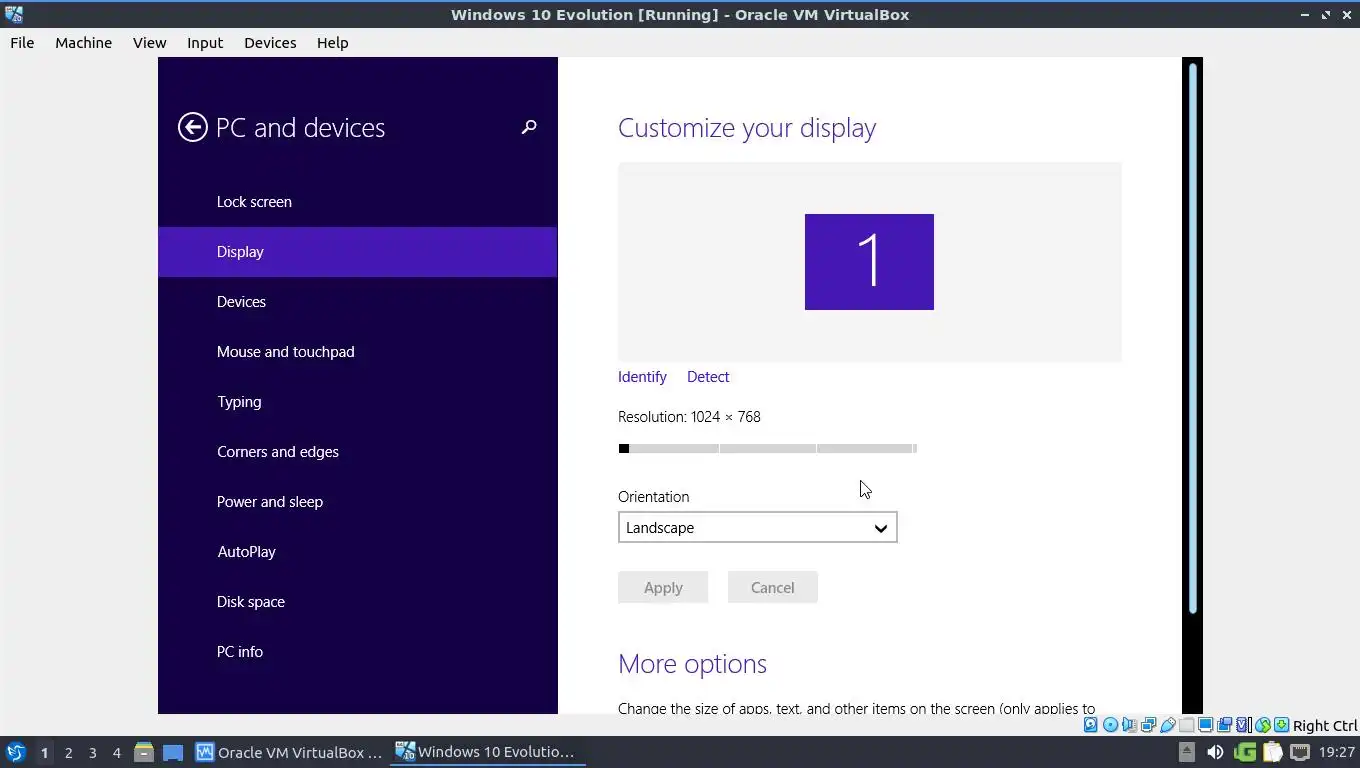Open Corners and edges settings

click(x=357, y=451)
